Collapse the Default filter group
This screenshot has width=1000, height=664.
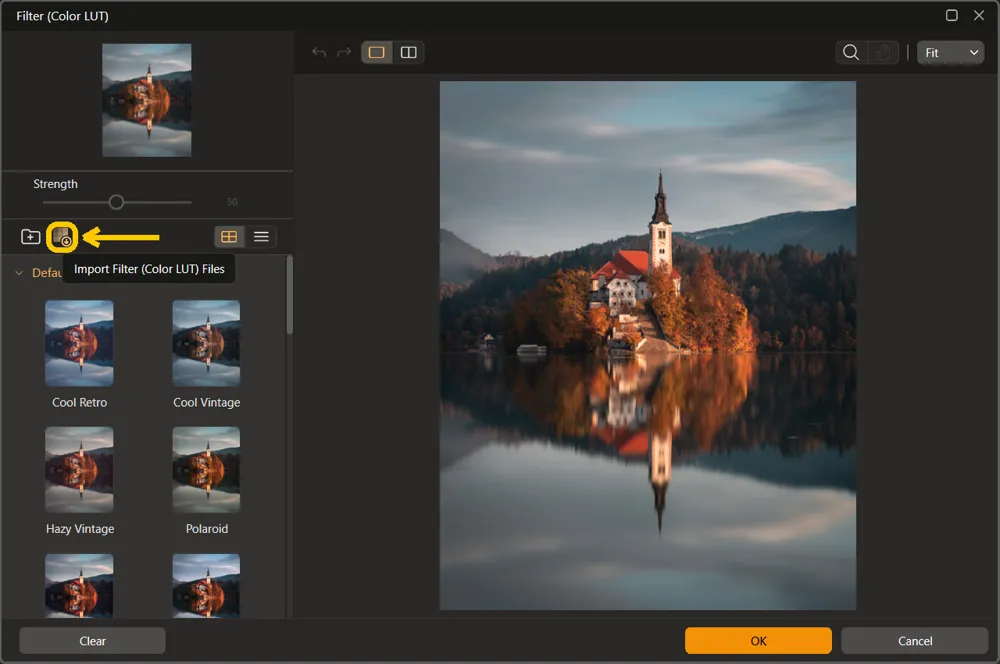tap(19, 273)
